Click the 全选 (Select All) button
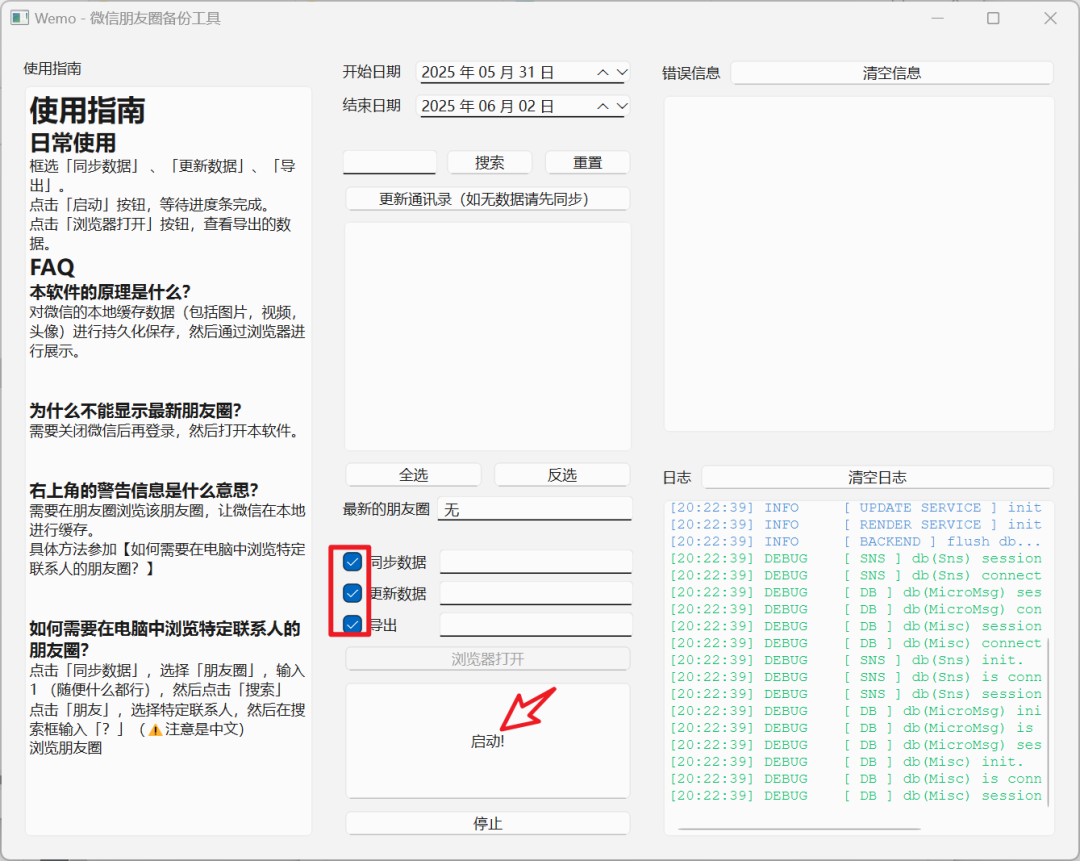 [413, 473]
